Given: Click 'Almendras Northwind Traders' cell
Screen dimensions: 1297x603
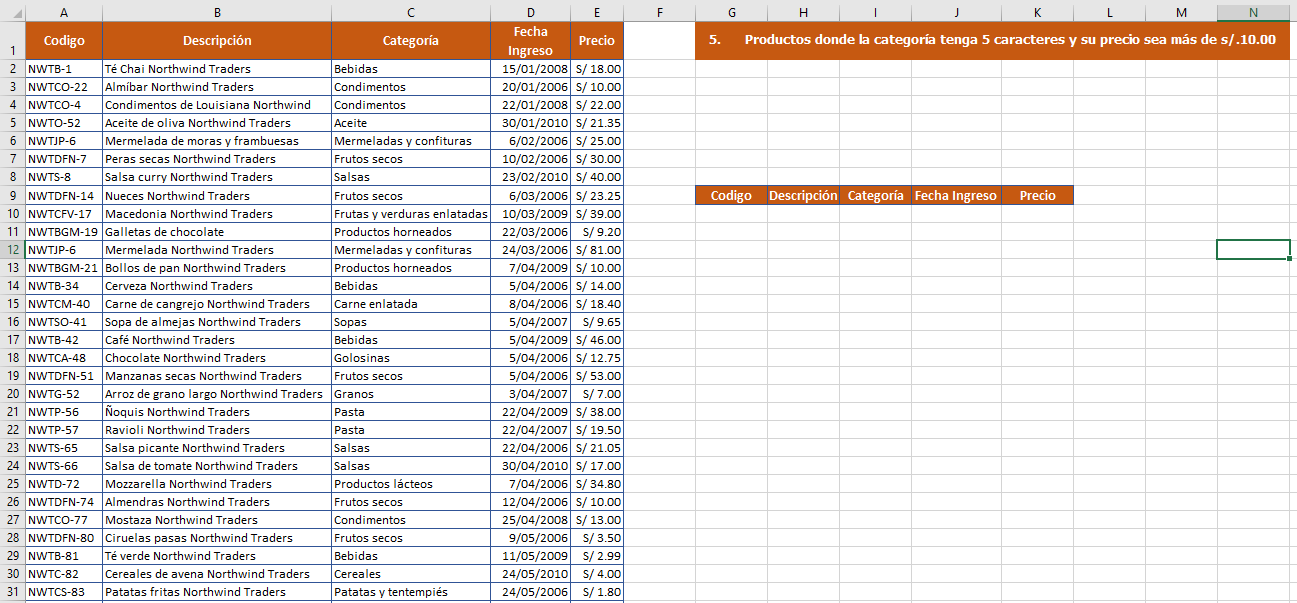Looking at the screenshot, I should pos(217,502).
